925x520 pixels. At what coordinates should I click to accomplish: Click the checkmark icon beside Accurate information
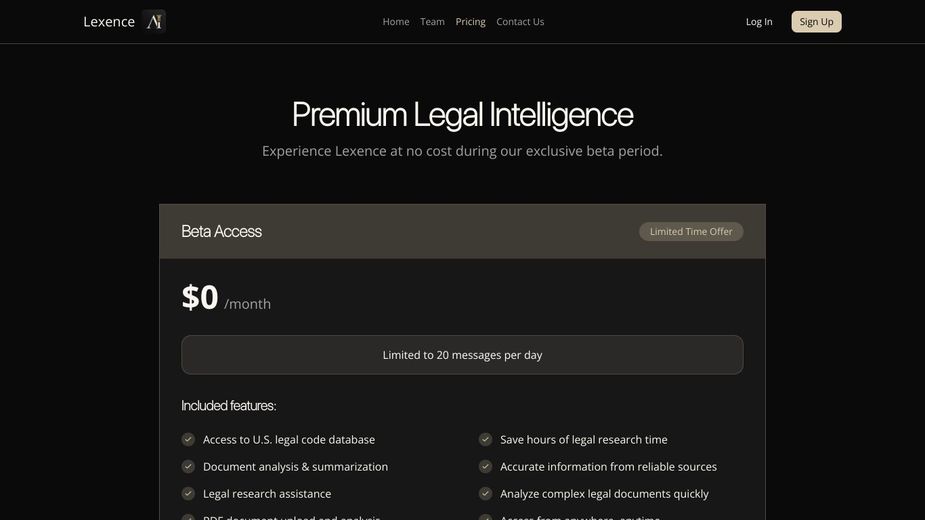[485, 466]
